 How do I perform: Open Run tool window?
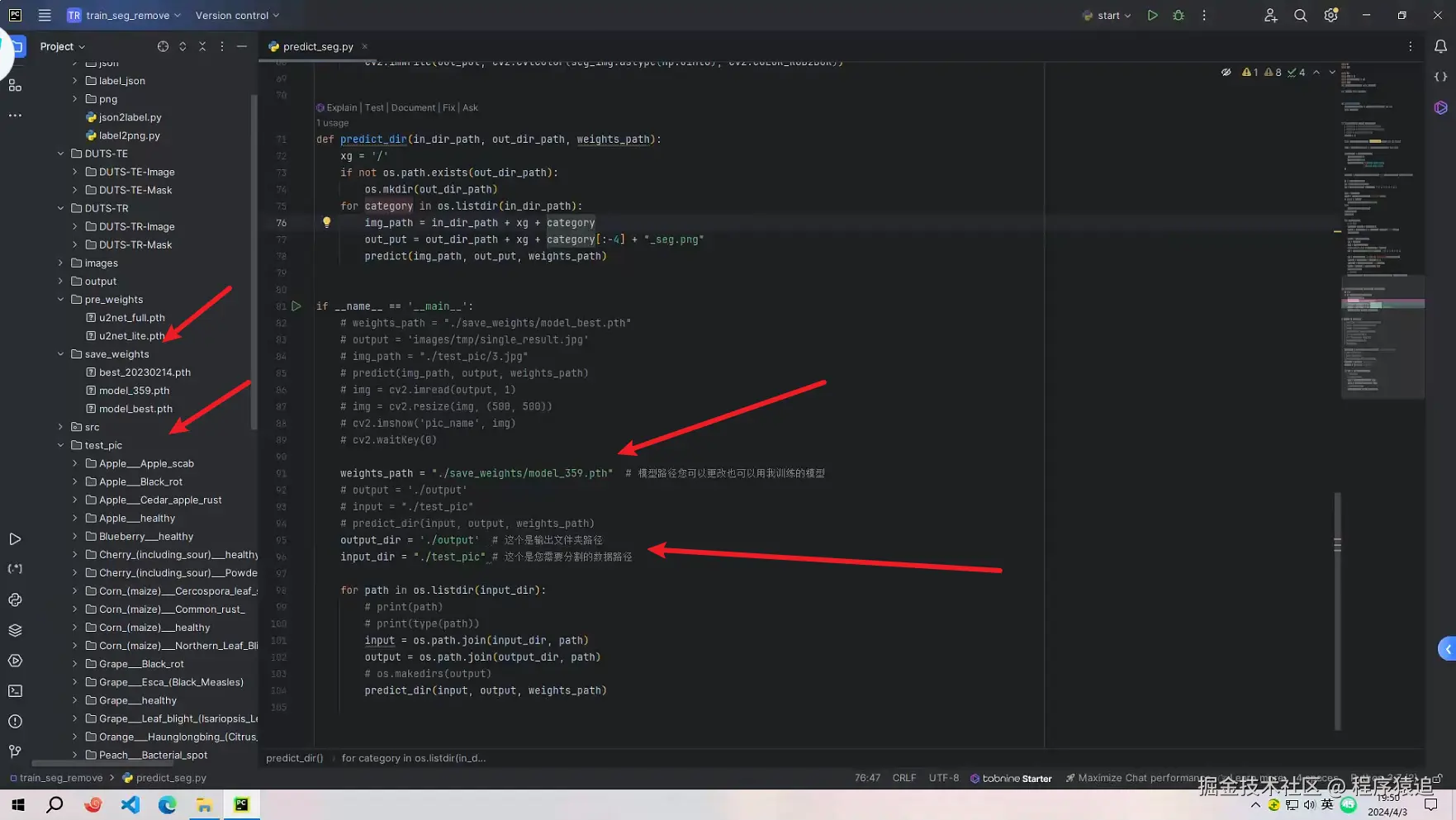pyautogui.click(x=15, y=539)
